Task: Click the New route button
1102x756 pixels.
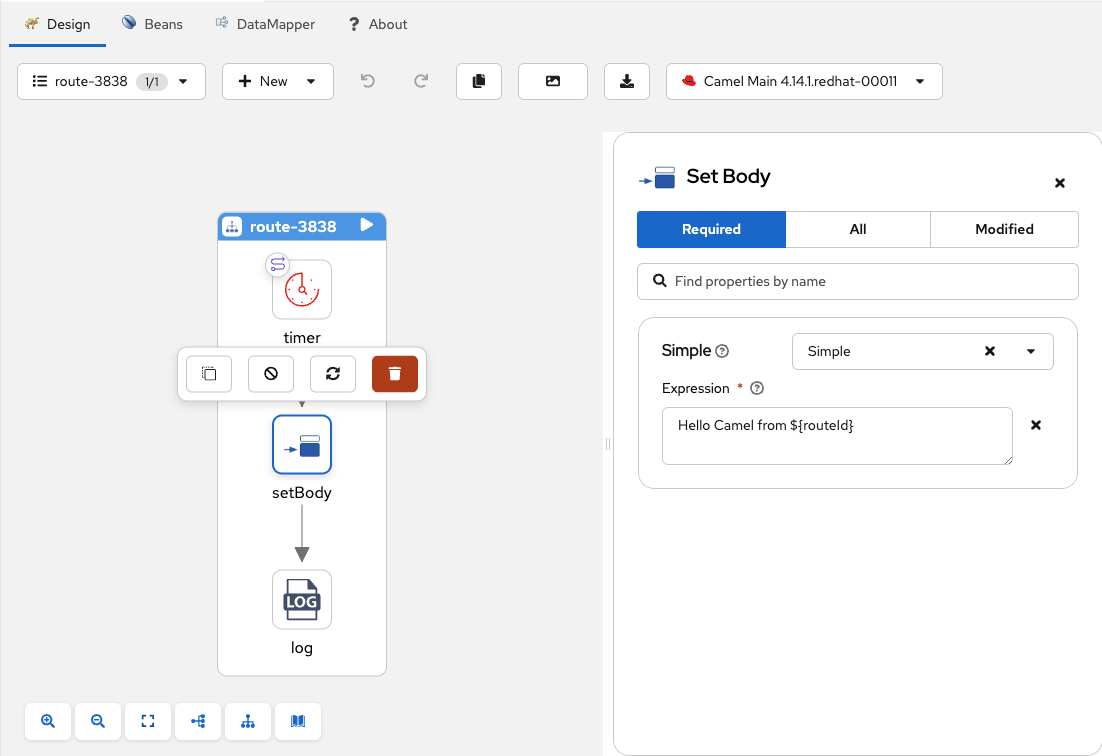Action: pyautogui.click(x=264, y=82)
